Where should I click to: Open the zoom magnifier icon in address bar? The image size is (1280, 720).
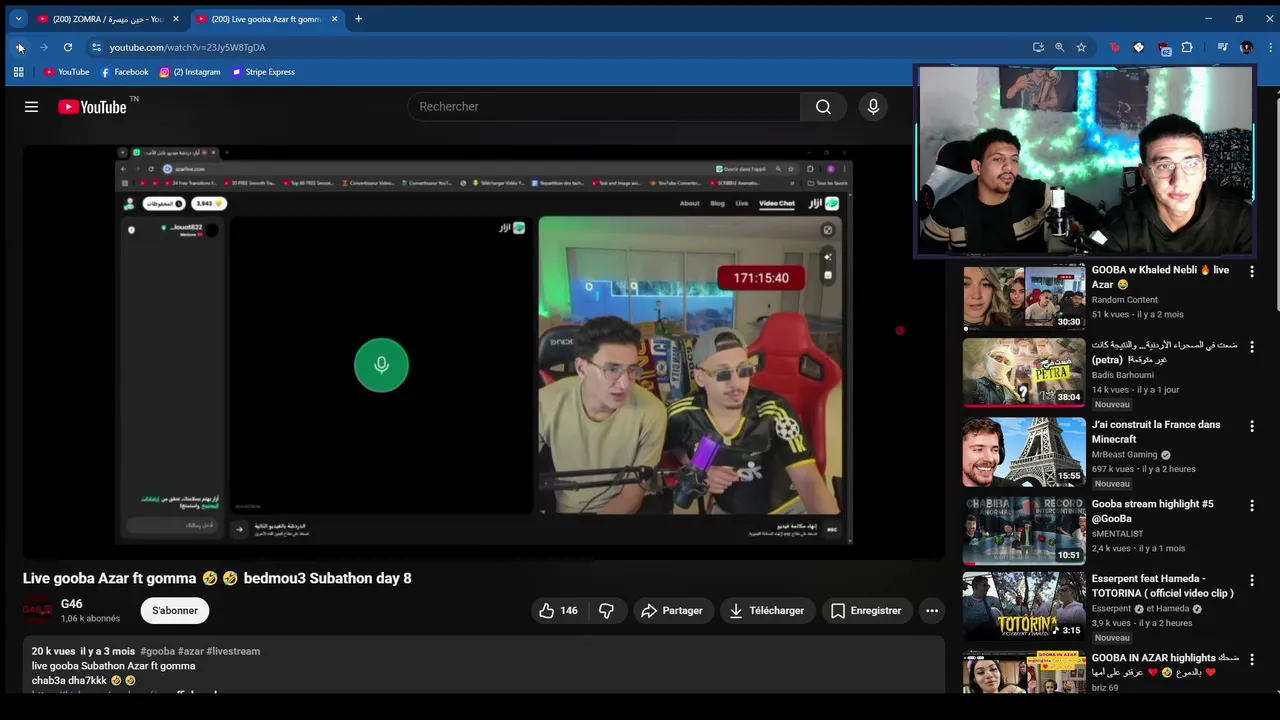click(x=1060, y=47)
